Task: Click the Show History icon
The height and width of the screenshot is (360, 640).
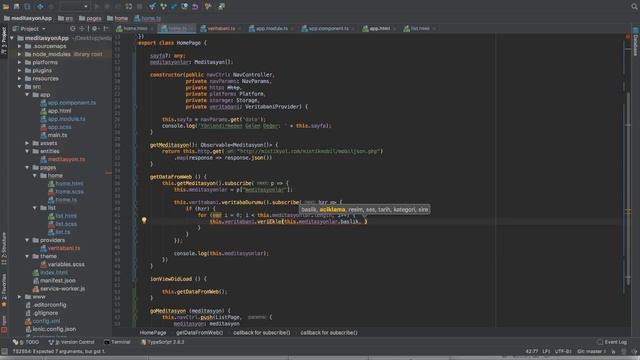Action: 184,7
